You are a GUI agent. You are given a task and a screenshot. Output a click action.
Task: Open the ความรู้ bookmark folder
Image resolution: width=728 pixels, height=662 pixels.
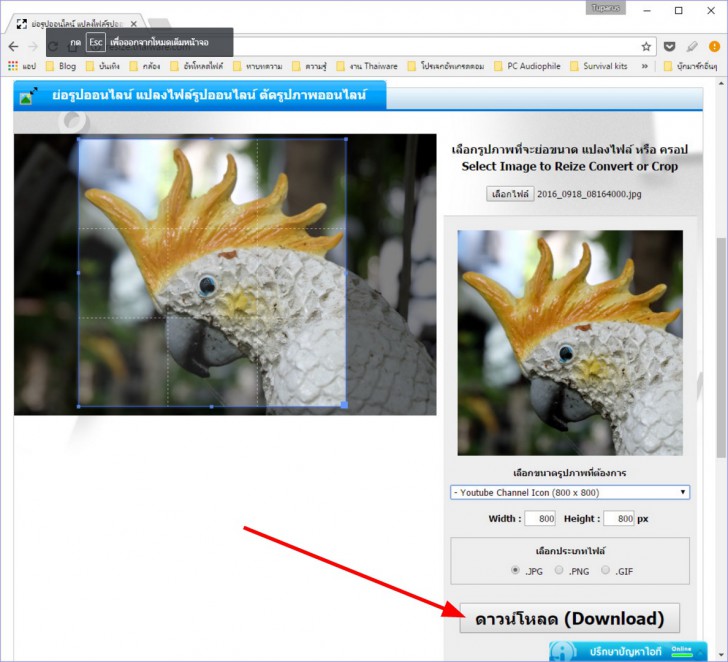[x=309, y=66]
